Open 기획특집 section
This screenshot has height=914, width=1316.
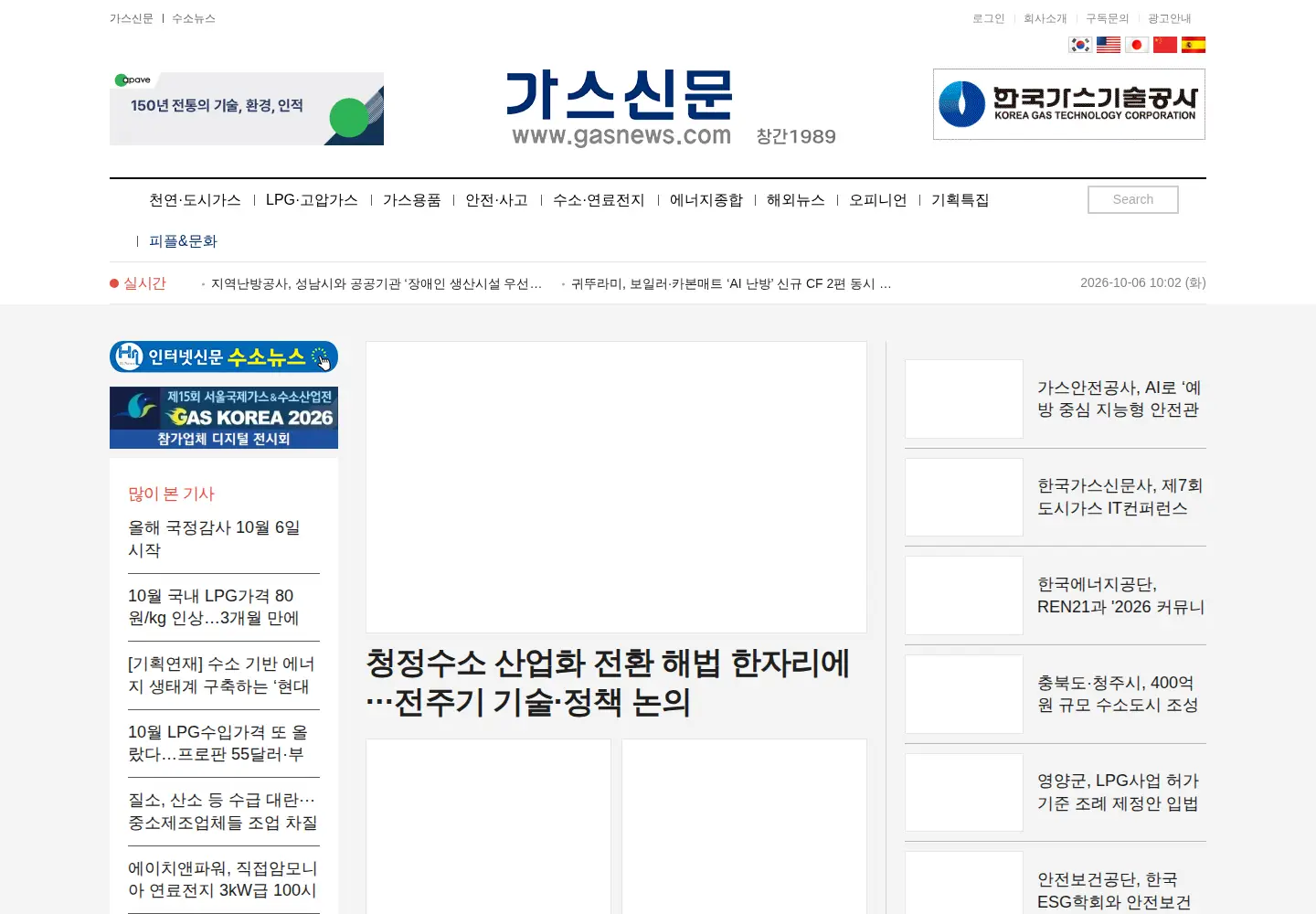point(960,200)
